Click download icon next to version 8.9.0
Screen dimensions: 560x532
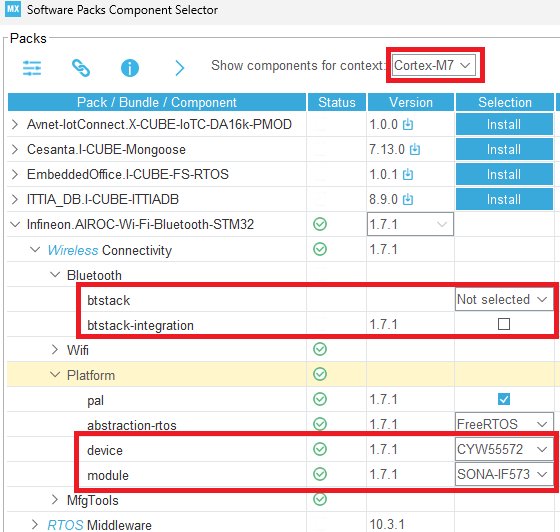click(x=408, y=199)
